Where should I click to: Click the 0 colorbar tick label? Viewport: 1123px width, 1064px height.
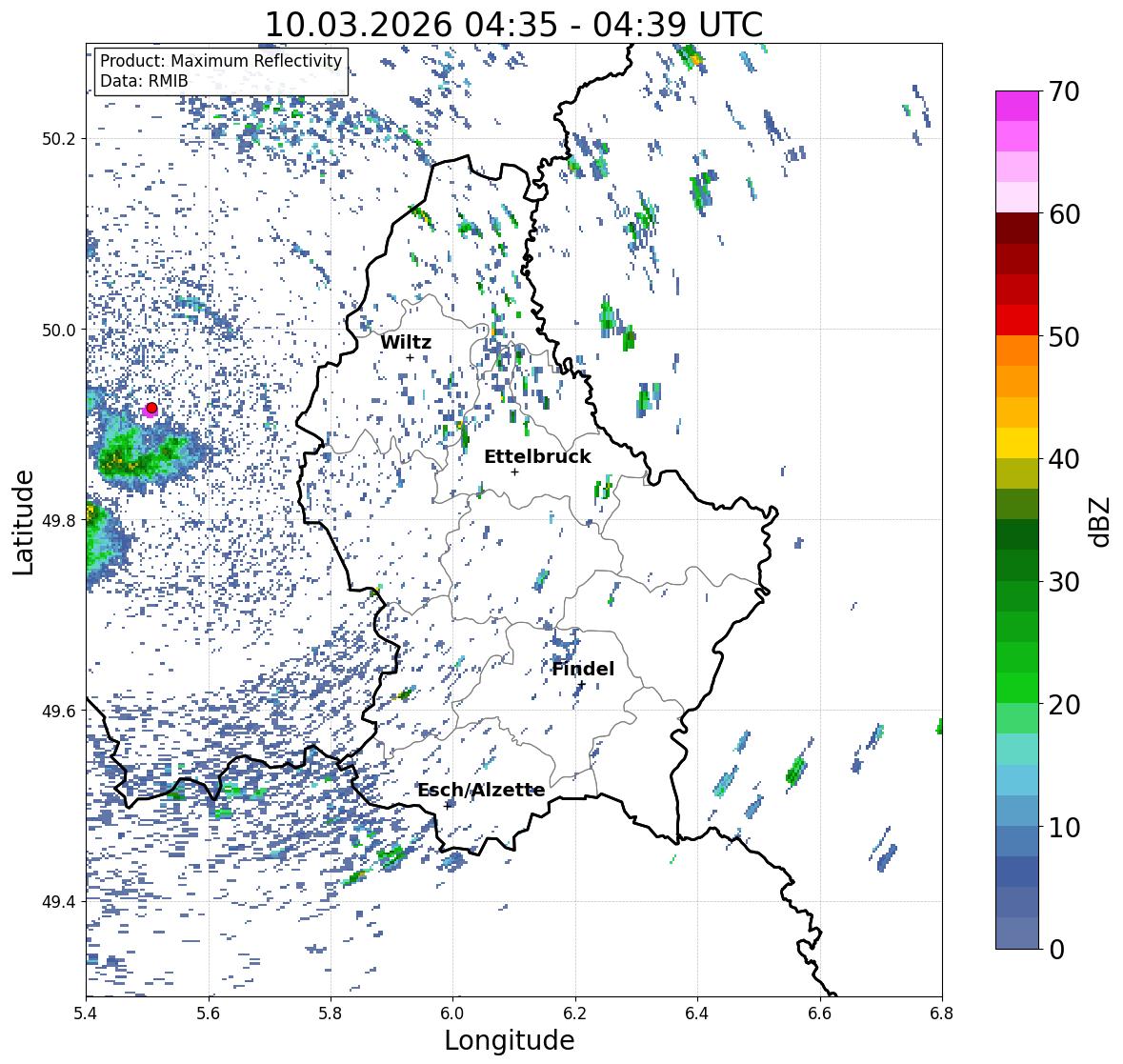1056,950
